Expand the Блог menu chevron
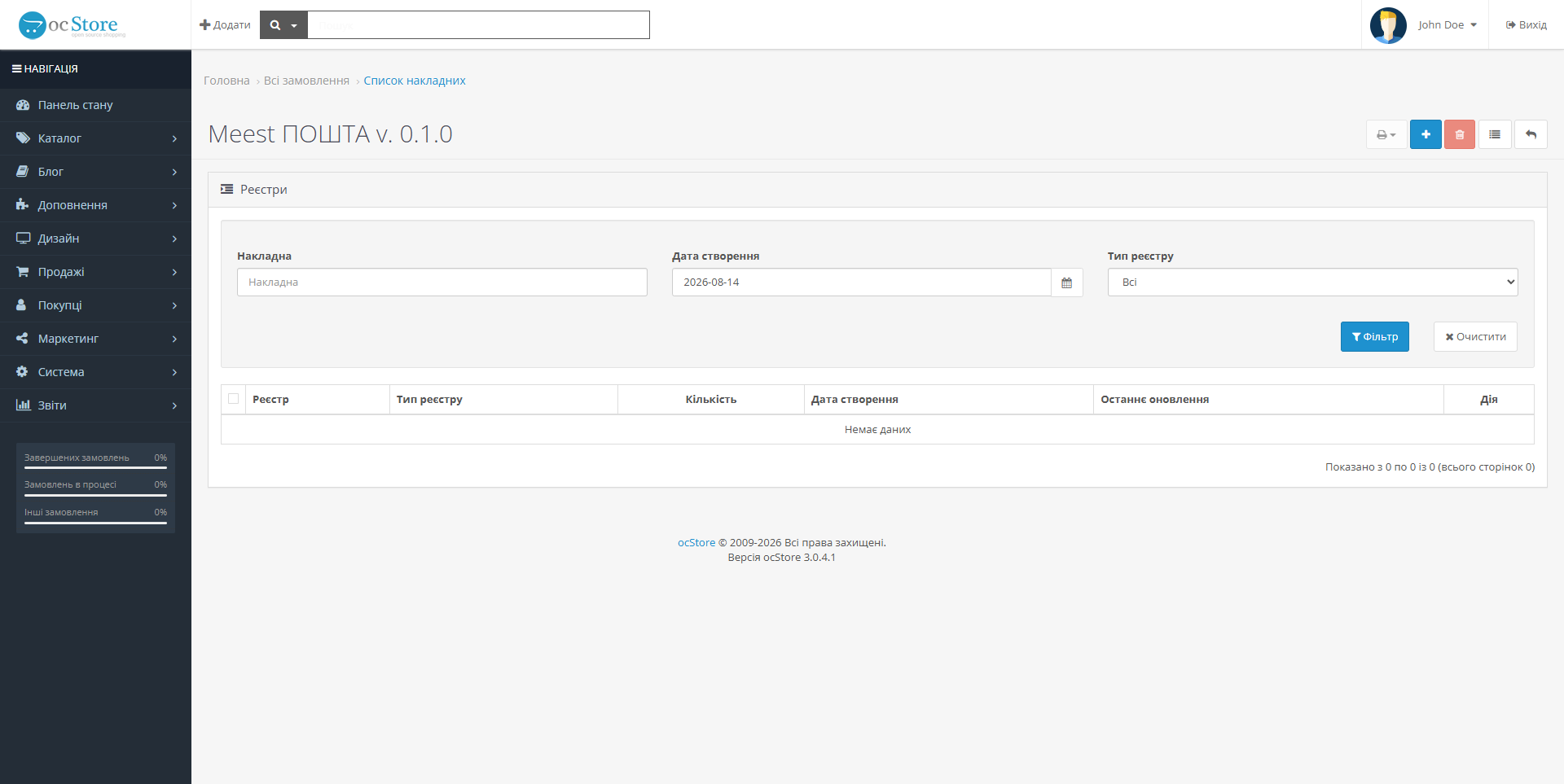 pos(174,173)
